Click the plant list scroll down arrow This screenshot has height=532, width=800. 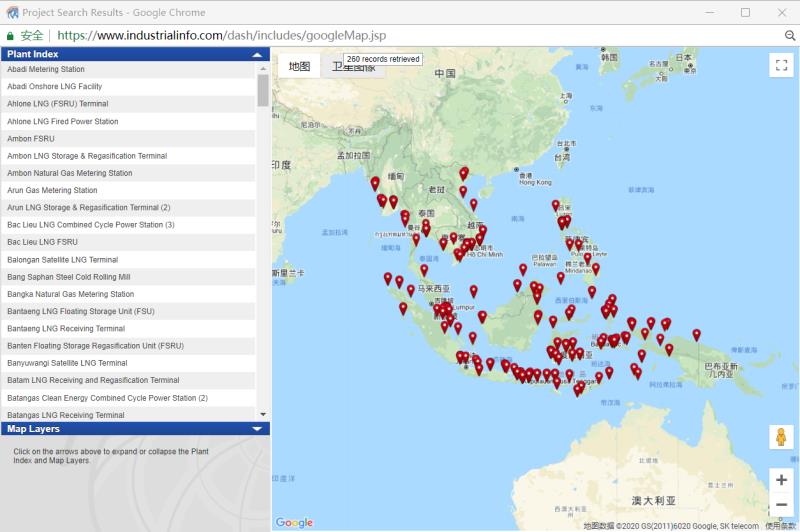click(x=263, y=414)
